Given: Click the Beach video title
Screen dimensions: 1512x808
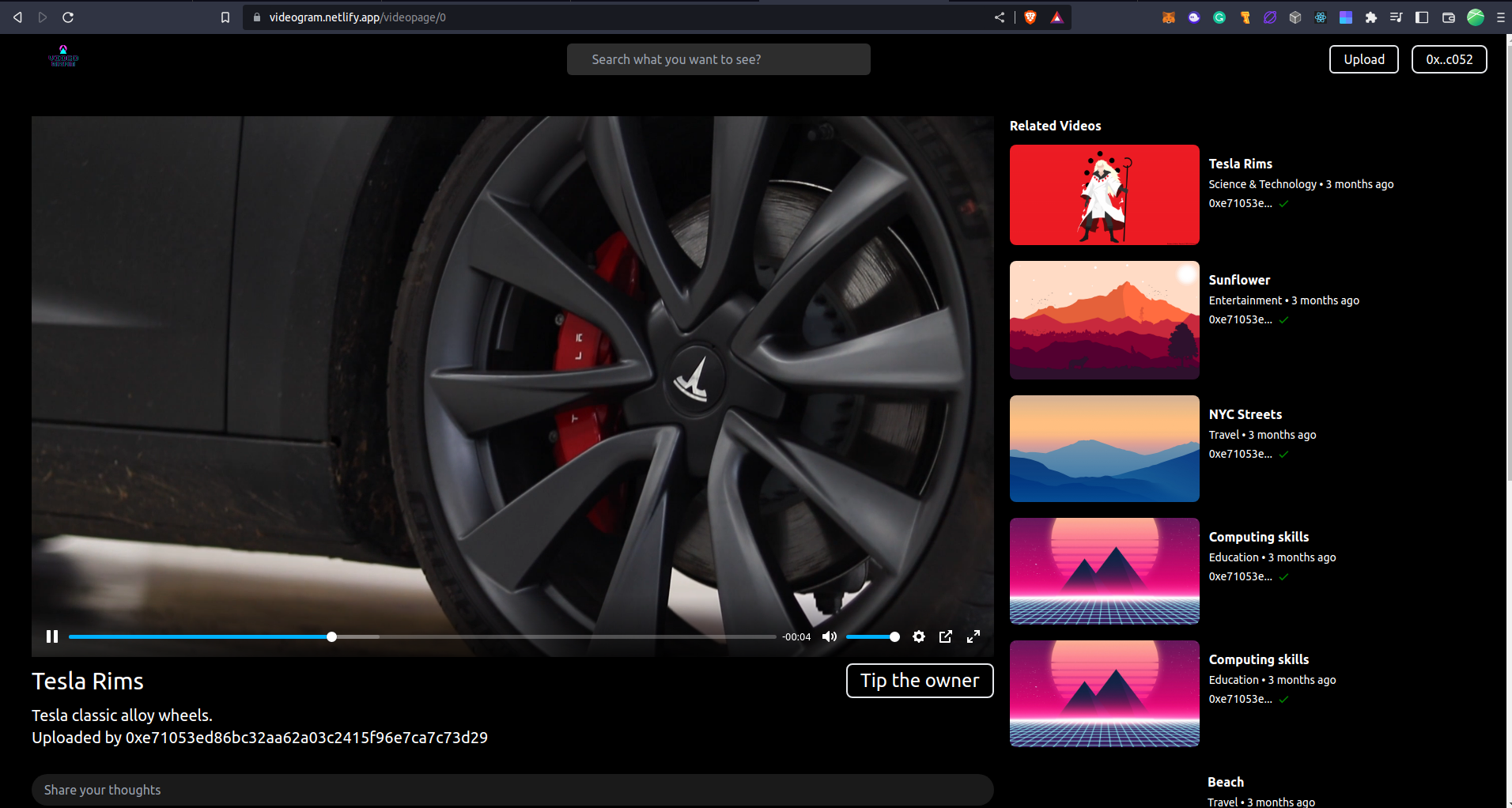Looking at the screenshot, I should click(x=1226, y=782).
